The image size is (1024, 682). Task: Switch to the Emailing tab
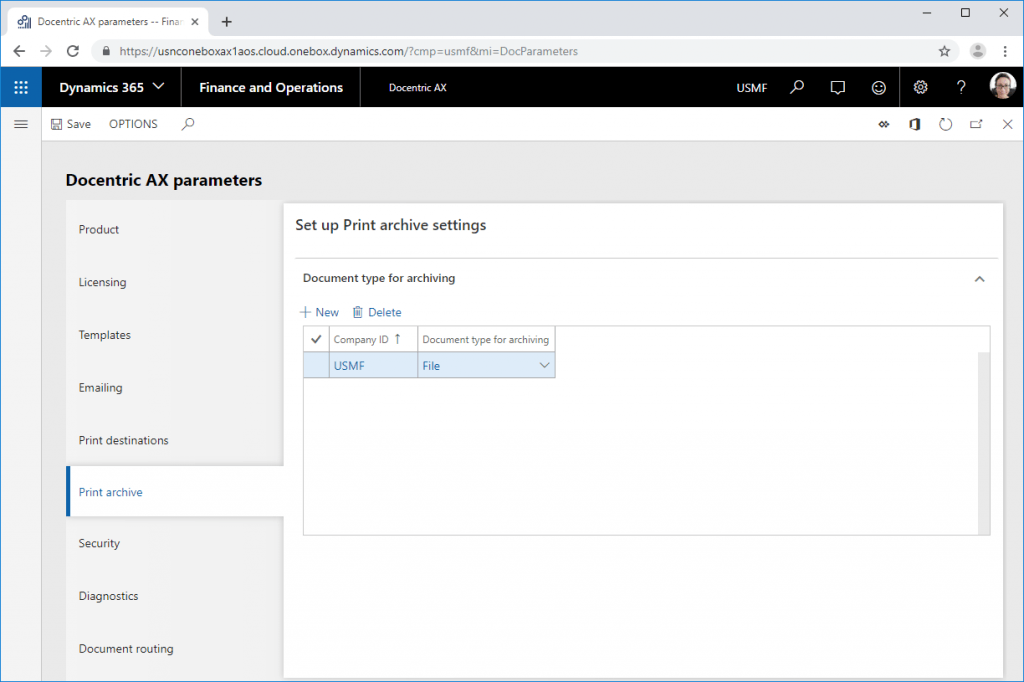coord(101,387)
